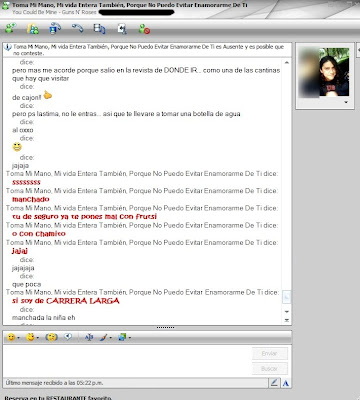Click the contact name in title bar
The width and height of the screenshot is (360, 400).
click(x=130, y=5)
